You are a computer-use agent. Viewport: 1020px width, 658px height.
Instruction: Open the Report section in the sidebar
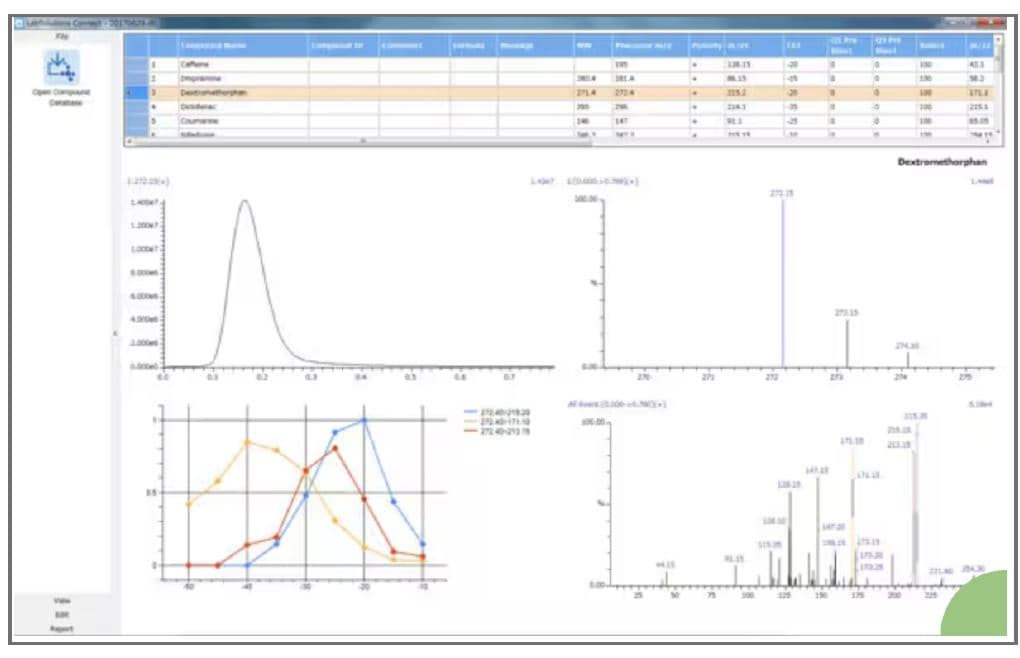click(62, 629)
